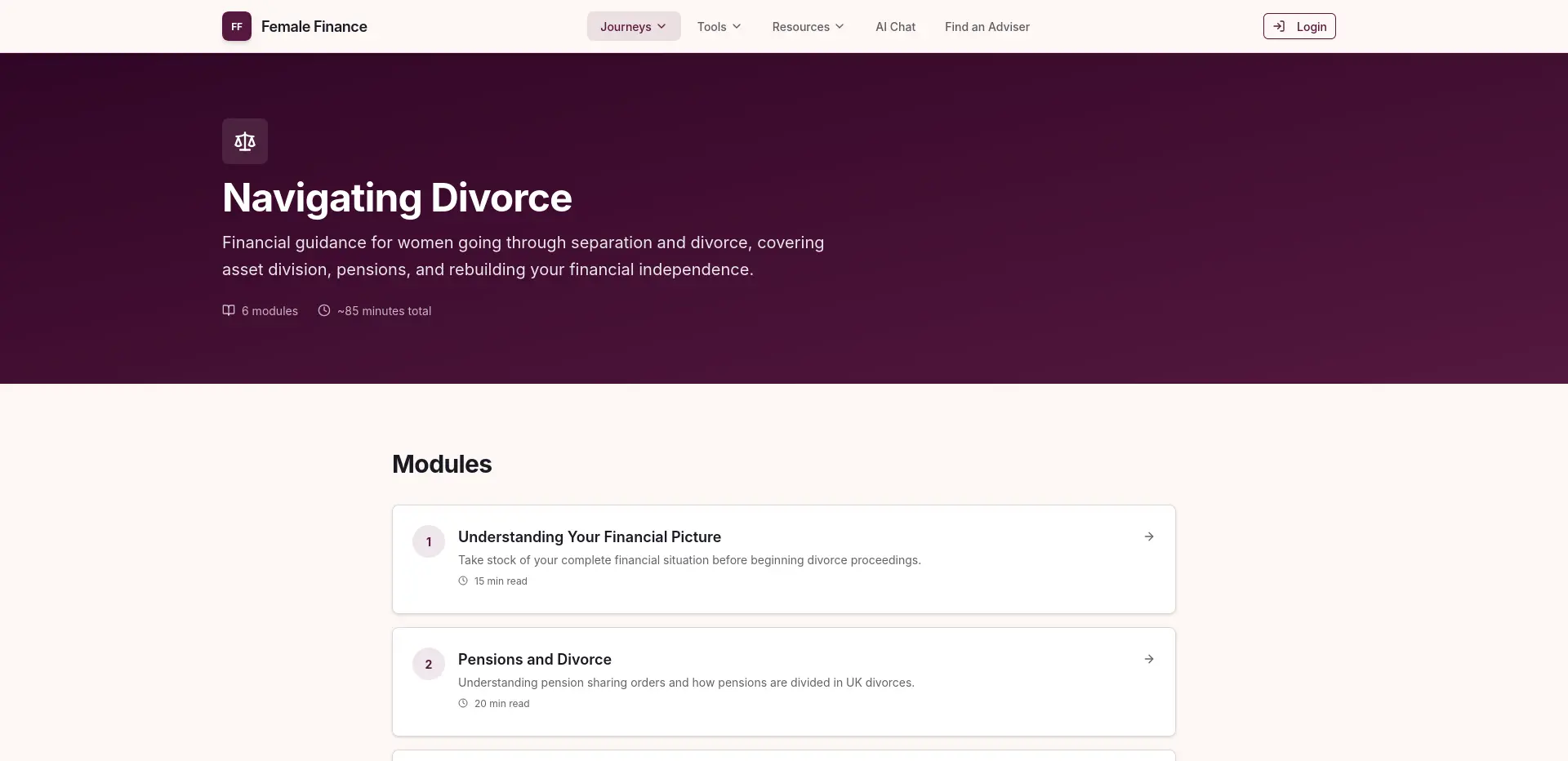Open the Tools dropdown menu
The height and width of the screenshot is (761, 1568).
tap(719, 26)
